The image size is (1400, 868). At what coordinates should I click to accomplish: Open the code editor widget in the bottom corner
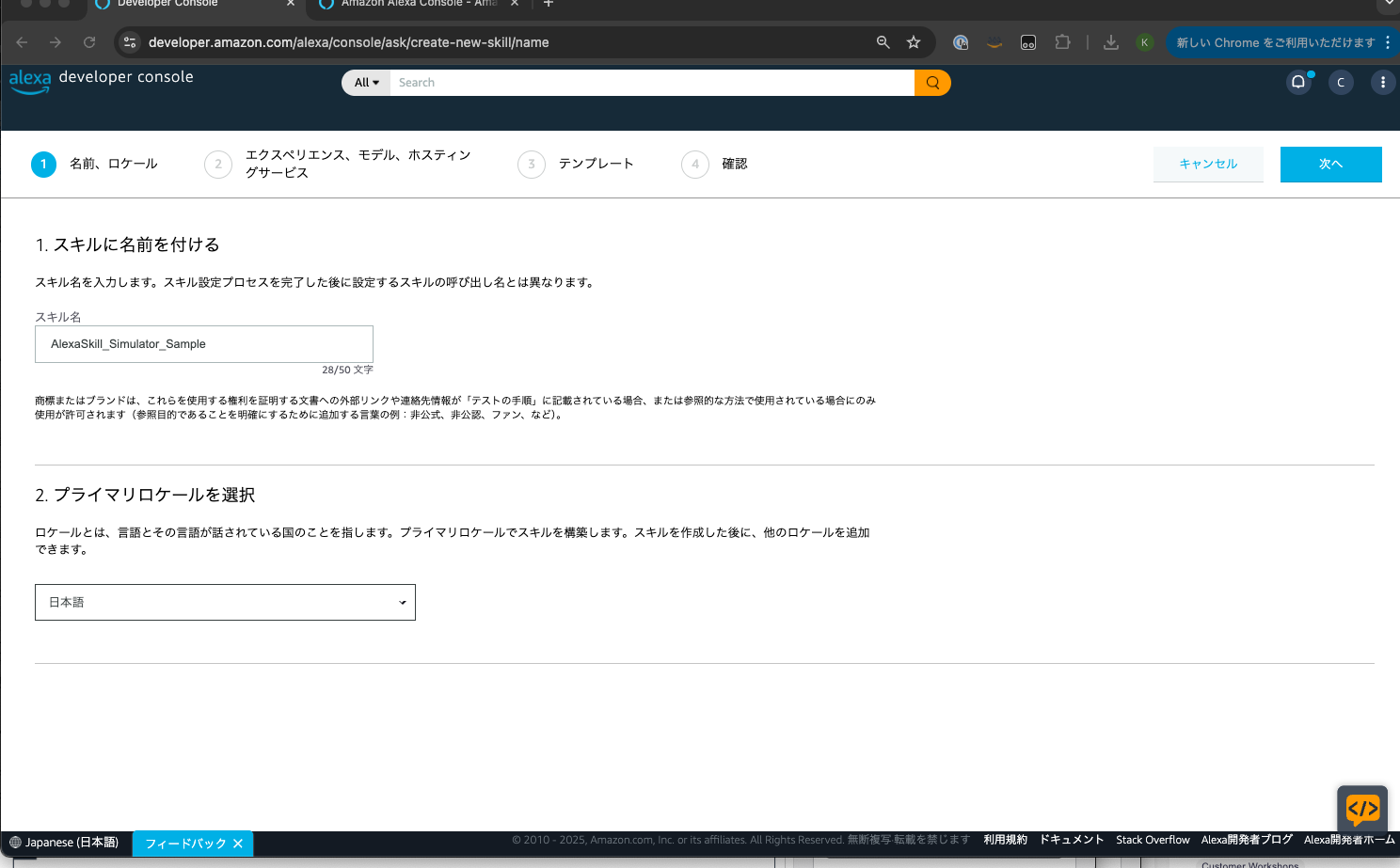pyautogui.click(x=1362, y=810)
